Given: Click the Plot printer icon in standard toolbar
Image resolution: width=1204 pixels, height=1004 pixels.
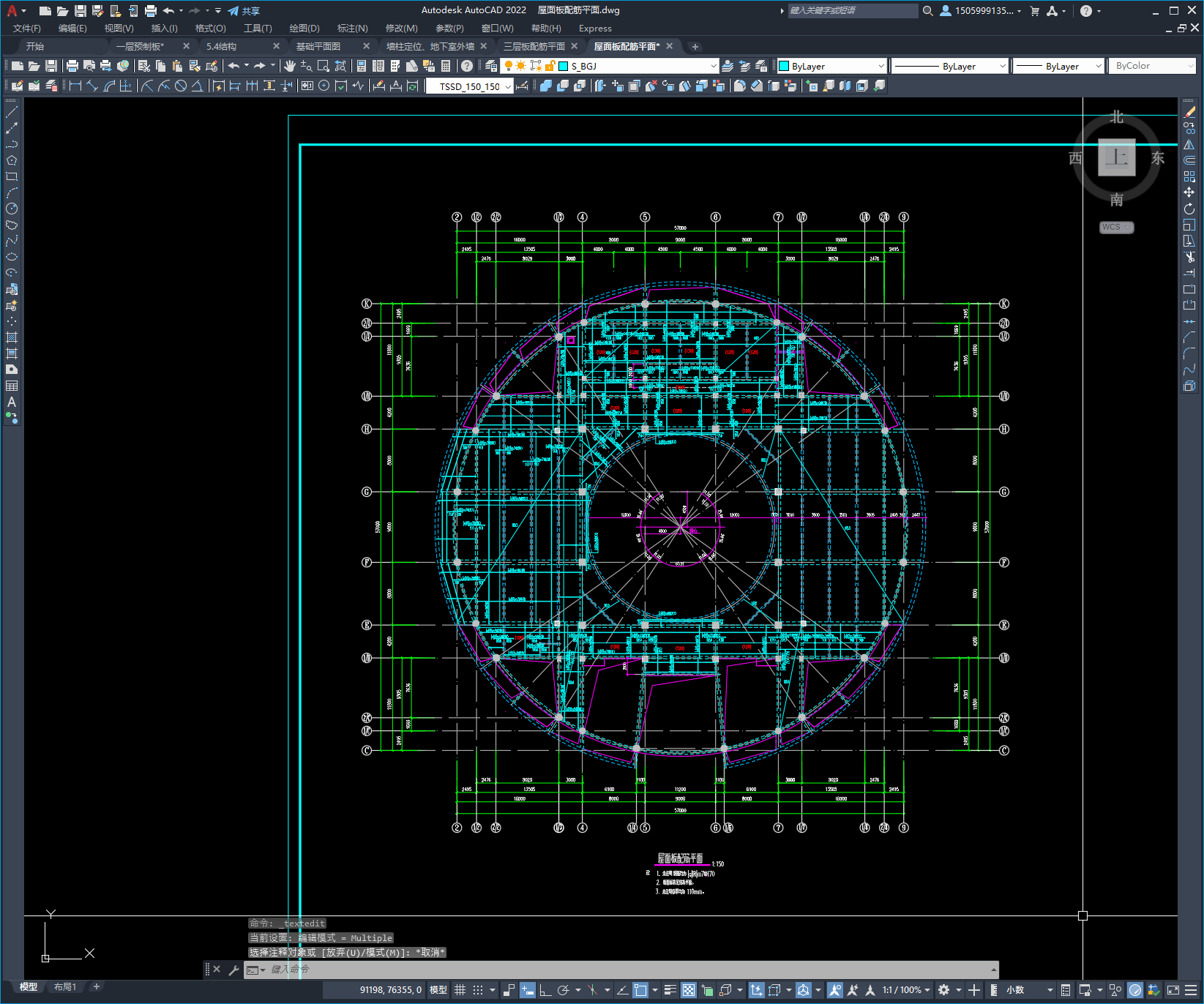Looking at the screenshot, I should [72, 66].
